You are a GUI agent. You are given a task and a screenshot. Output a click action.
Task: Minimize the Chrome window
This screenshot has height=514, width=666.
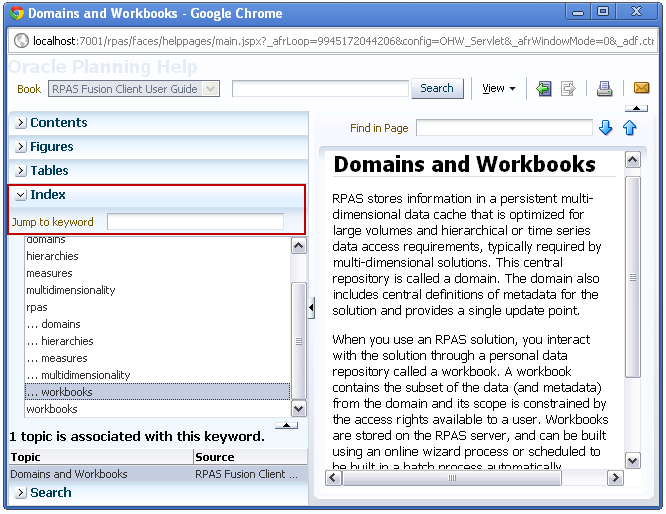[578, 12]
